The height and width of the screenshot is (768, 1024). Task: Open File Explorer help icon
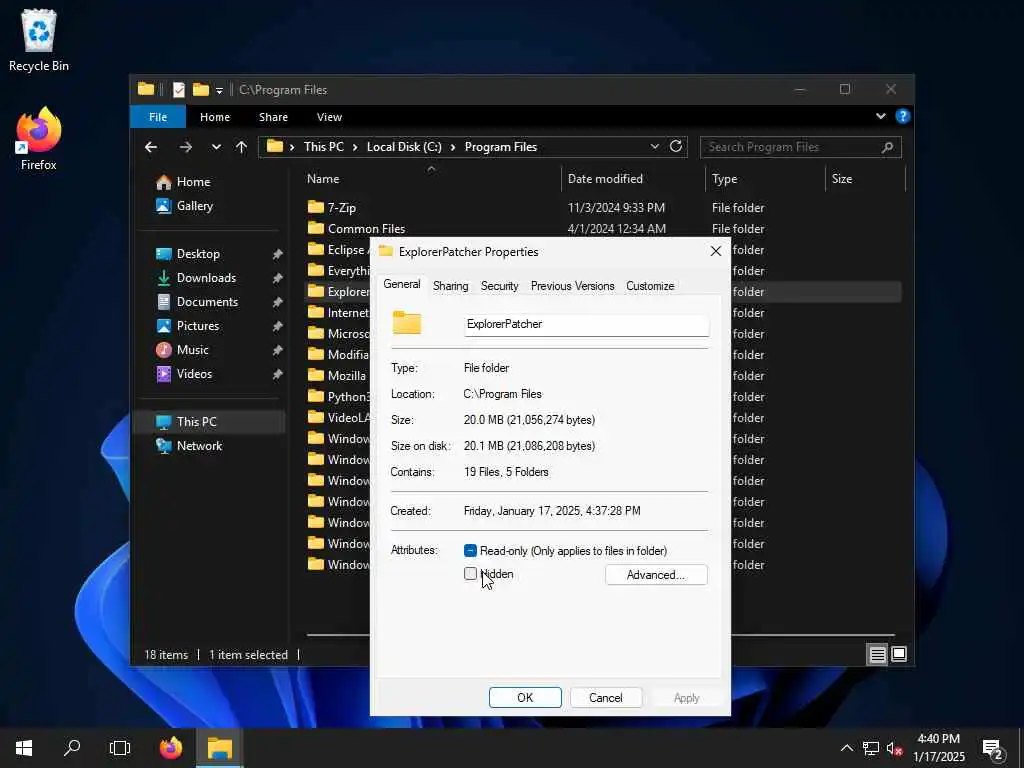tap(903, 116)
